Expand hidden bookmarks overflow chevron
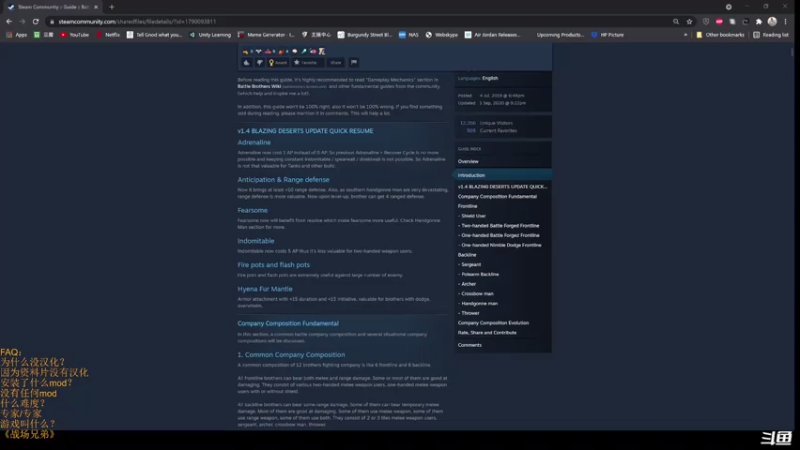Screen dimensions: 800x450 (685, 35)
